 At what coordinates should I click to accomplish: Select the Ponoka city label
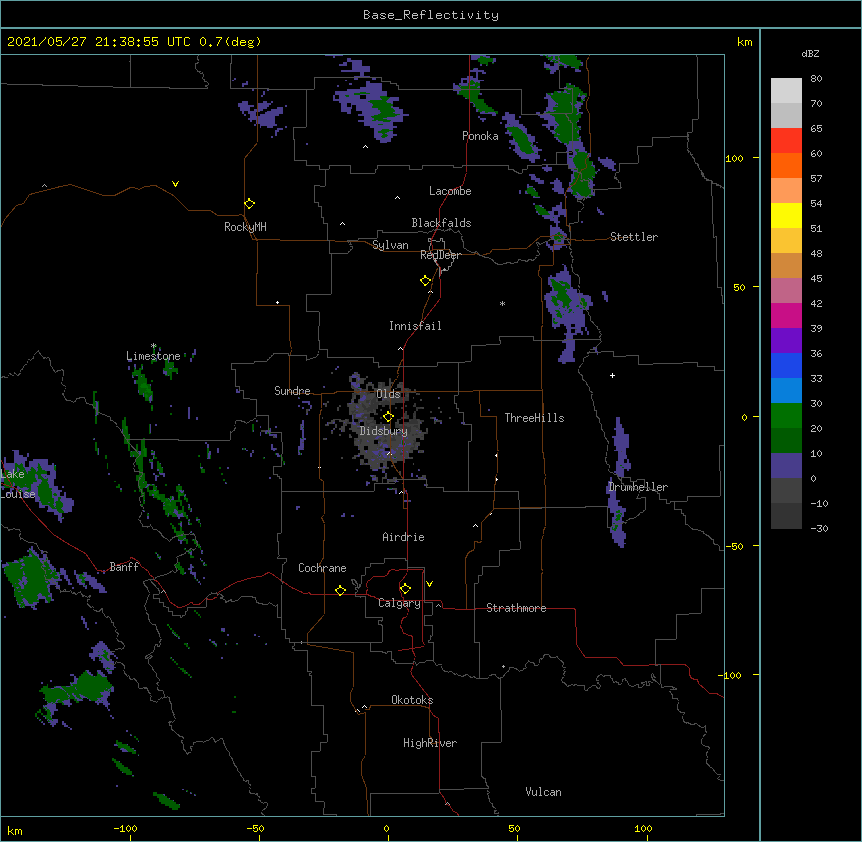(x=480, y=136)
